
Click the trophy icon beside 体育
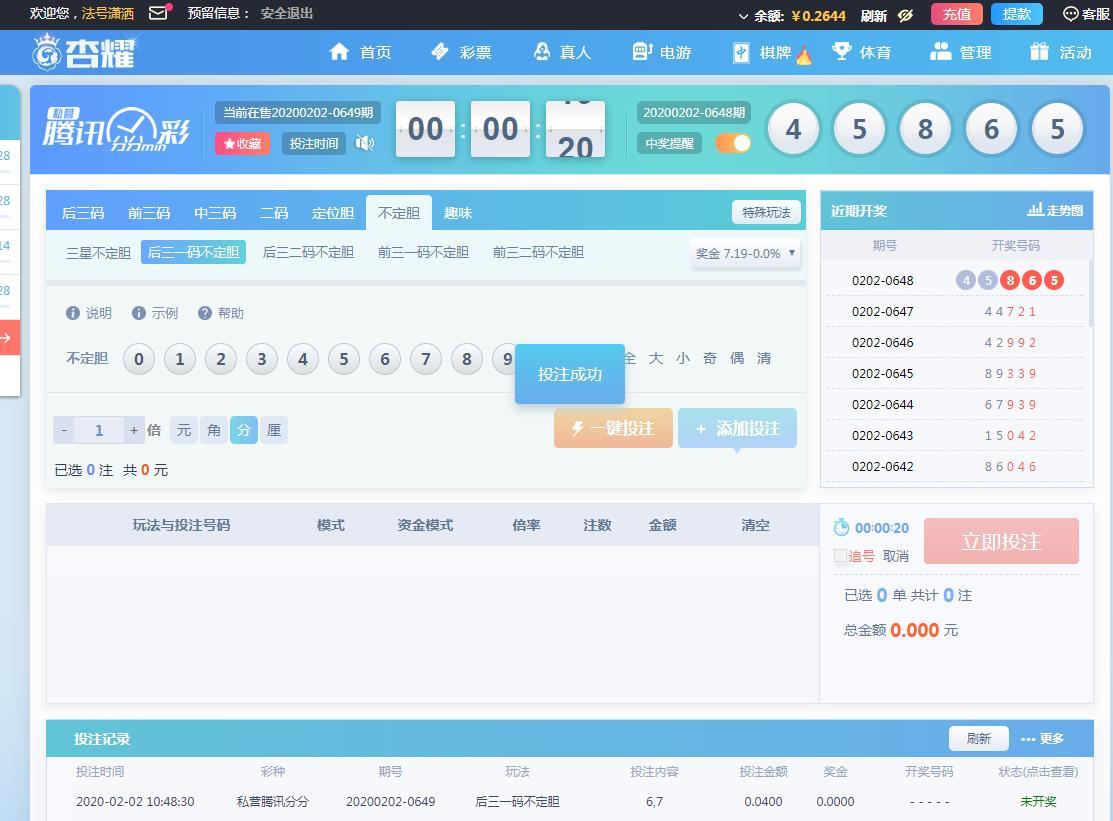pos(841,51)
